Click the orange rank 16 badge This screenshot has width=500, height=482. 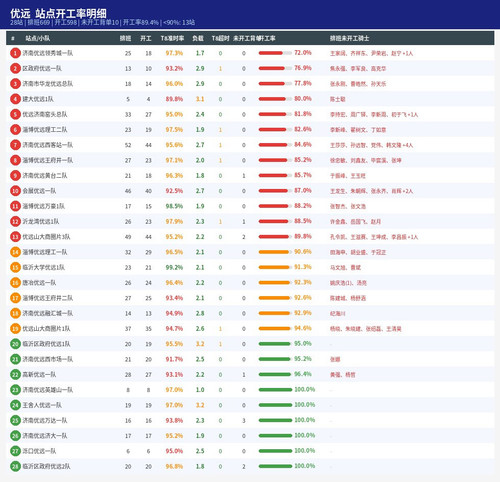coord(15,283)
